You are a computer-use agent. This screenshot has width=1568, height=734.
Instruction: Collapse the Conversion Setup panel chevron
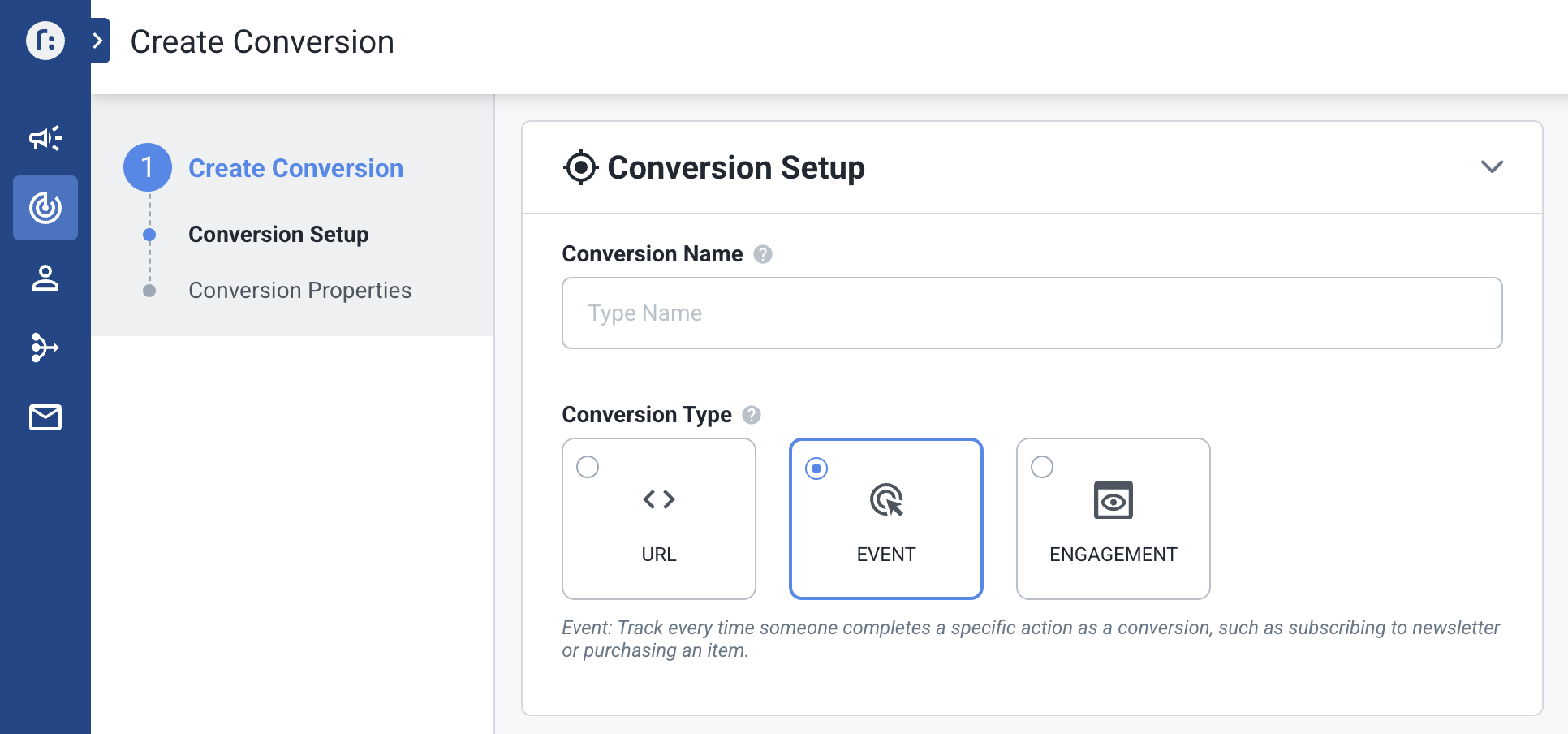click(1492, 167)
